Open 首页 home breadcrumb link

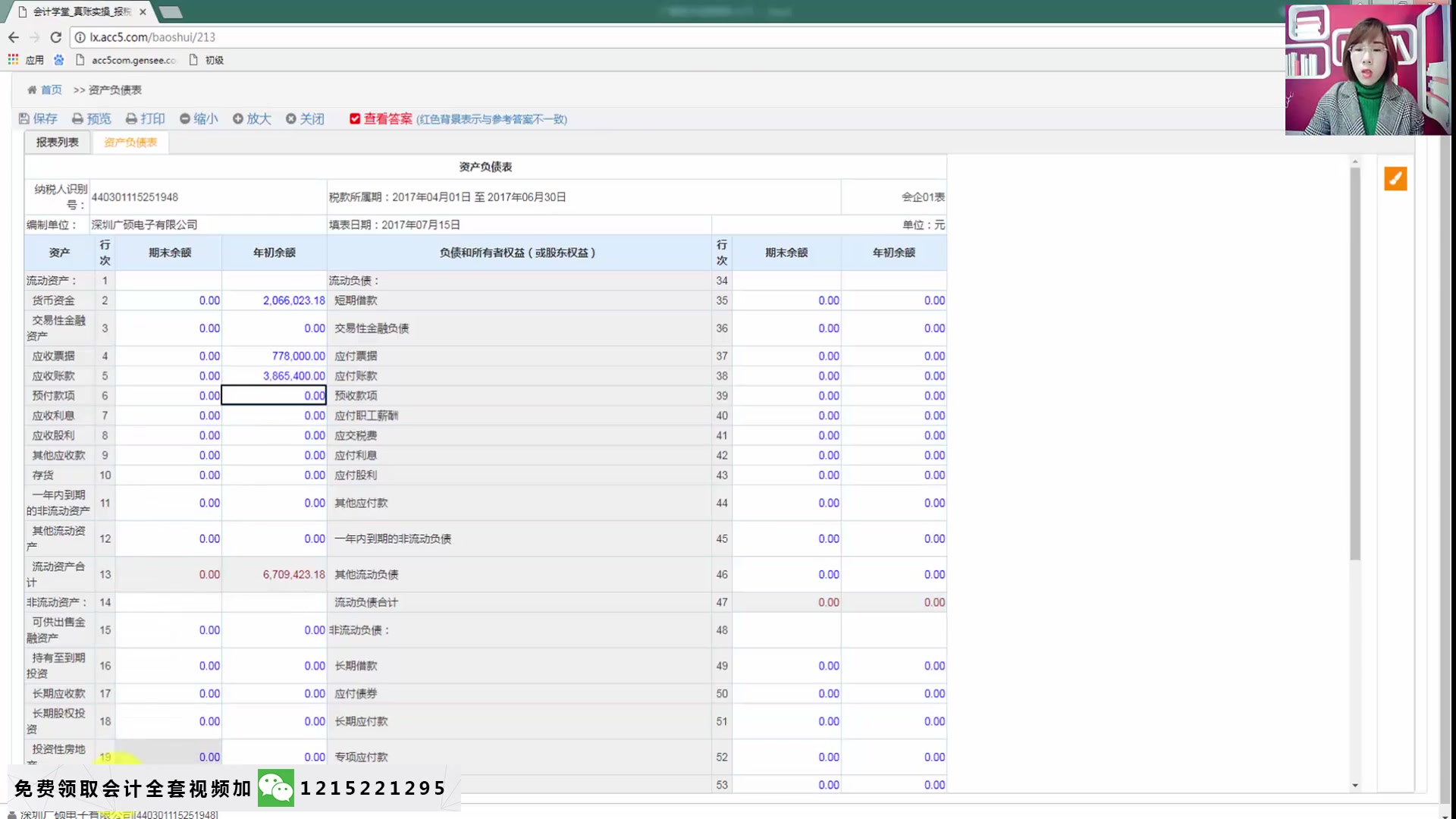(x=51, y=90)
